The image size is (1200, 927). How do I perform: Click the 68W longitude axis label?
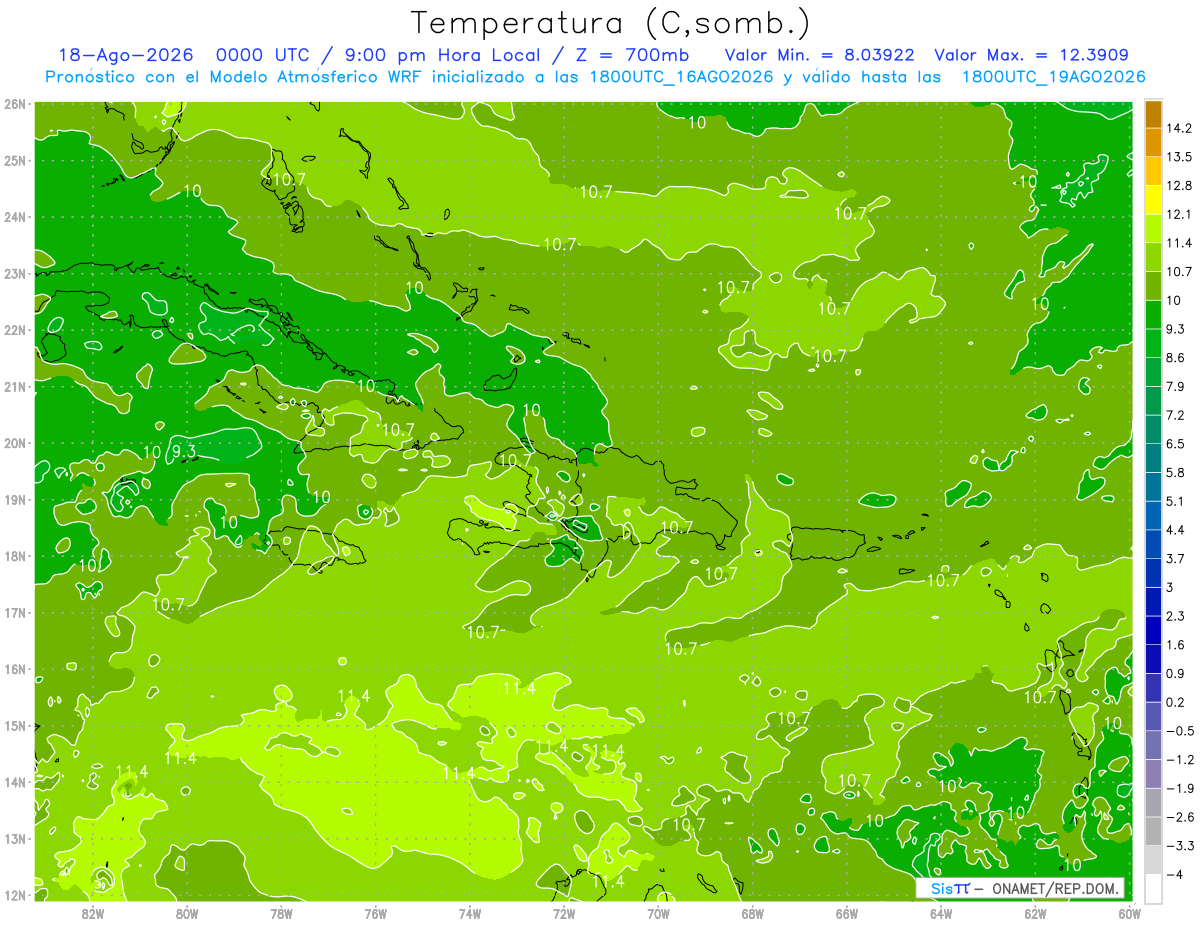(753, 913)
